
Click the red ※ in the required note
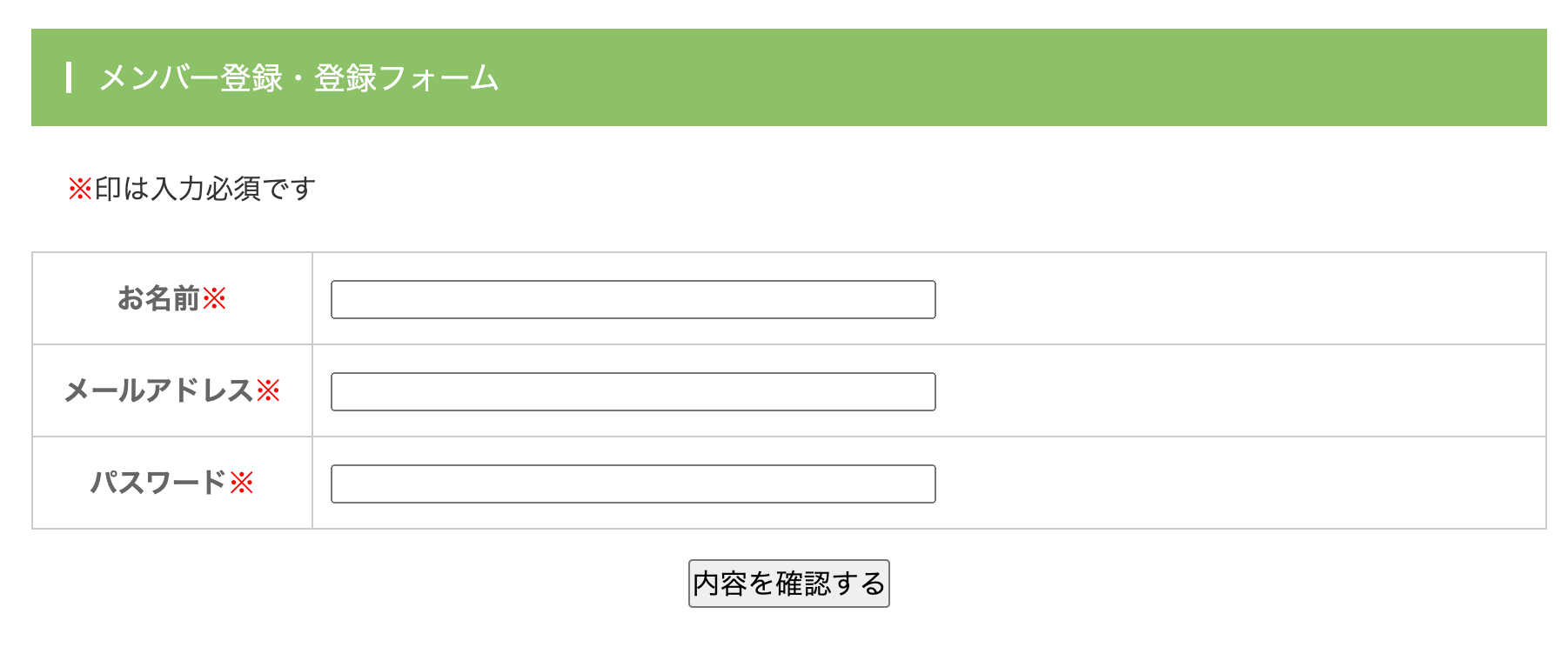pos(80,189)
